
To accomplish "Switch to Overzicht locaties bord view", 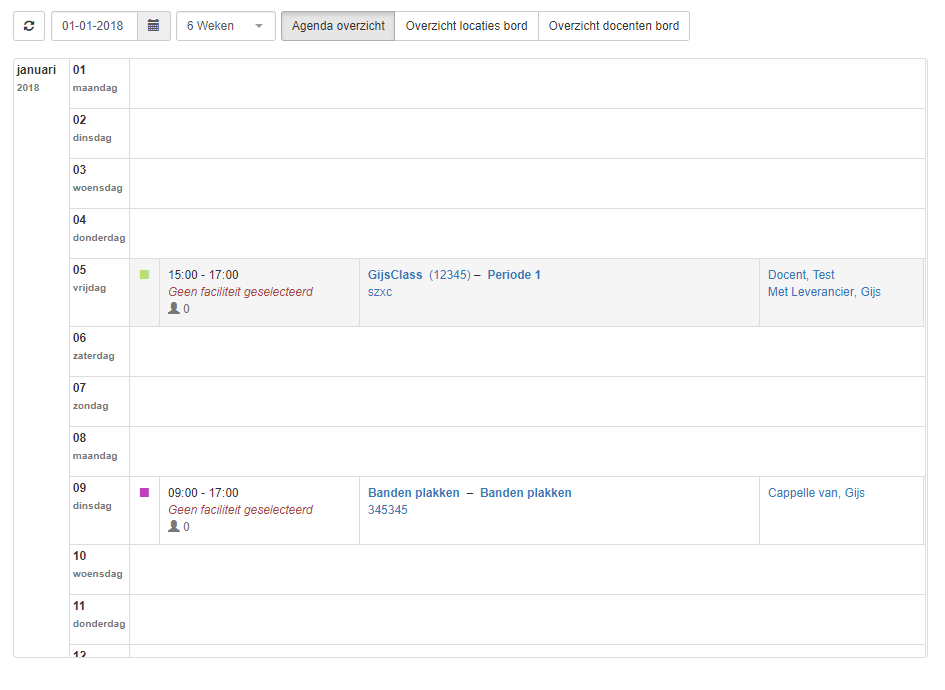I will pos(466,26).
